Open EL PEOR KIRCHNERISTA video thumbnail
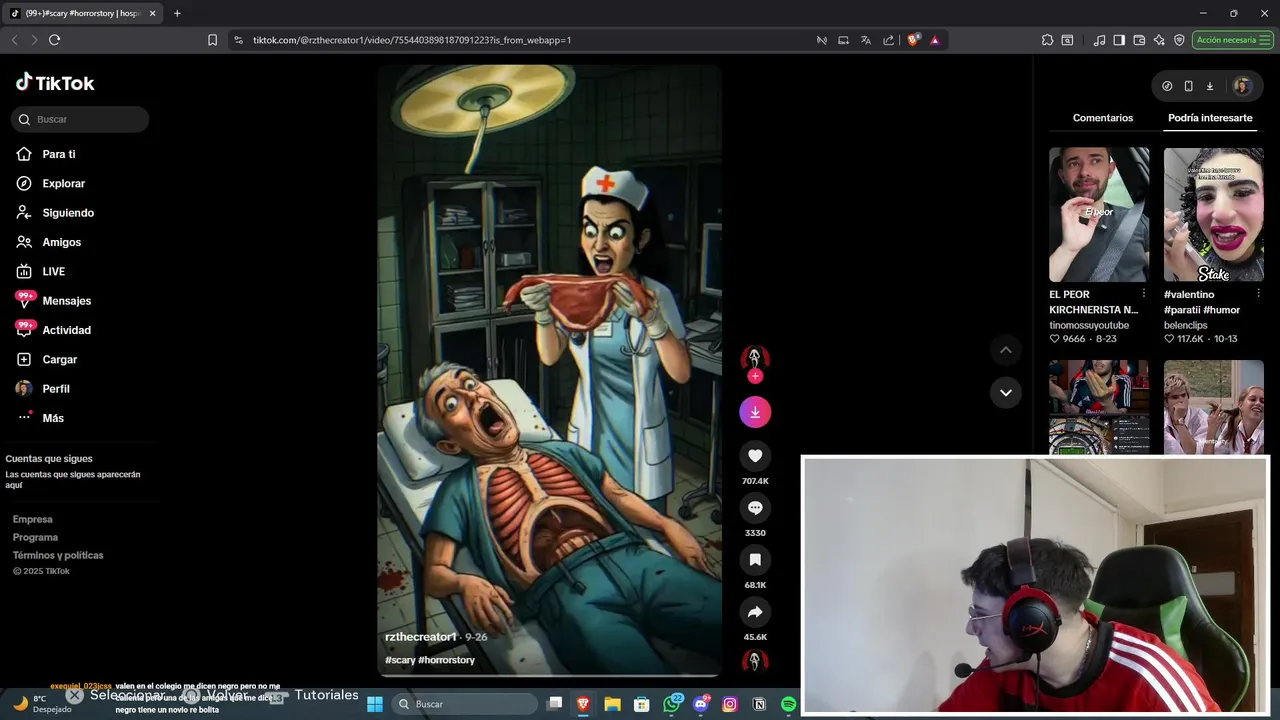The image size is (1280, 720). click(x=1099, y=215)
